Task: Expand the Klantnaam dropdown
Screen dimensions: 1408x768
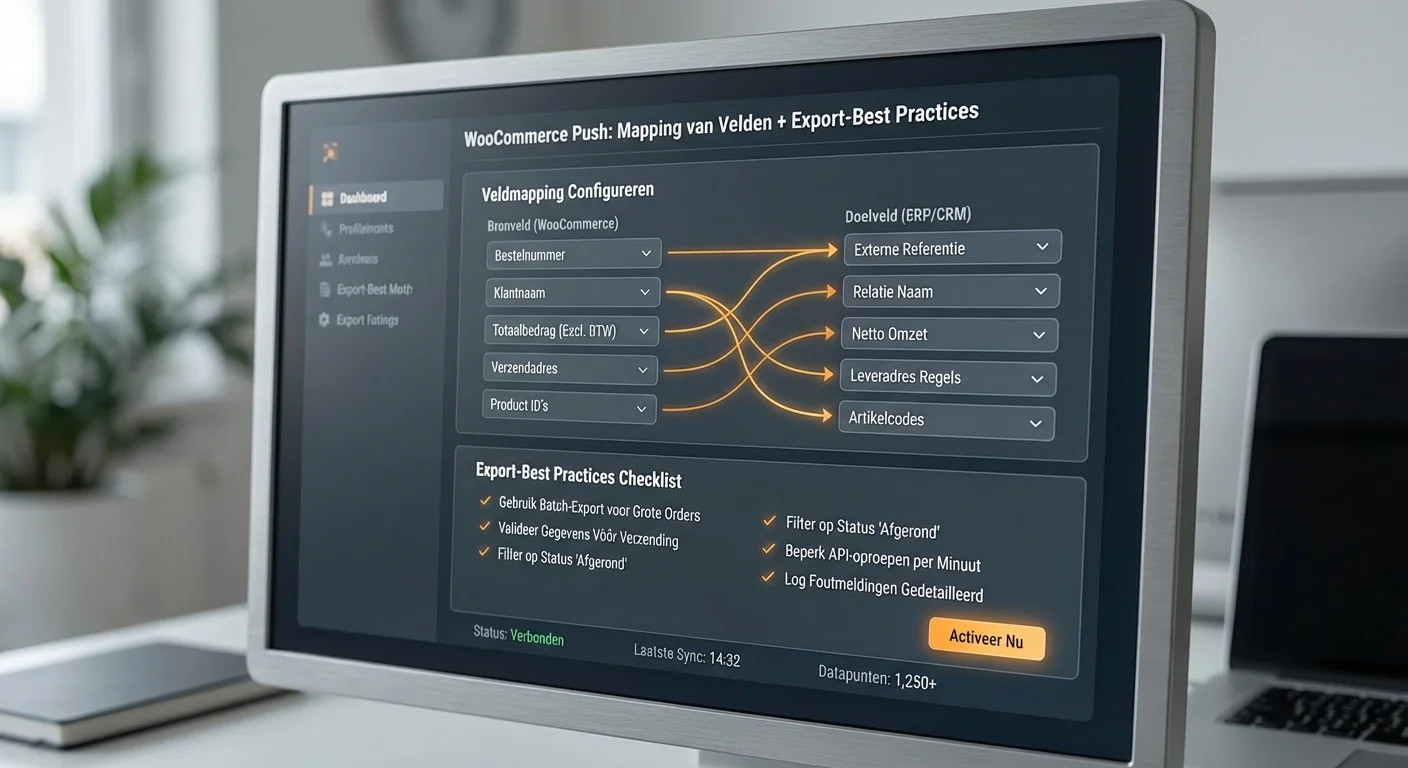Action: point(645,293)
